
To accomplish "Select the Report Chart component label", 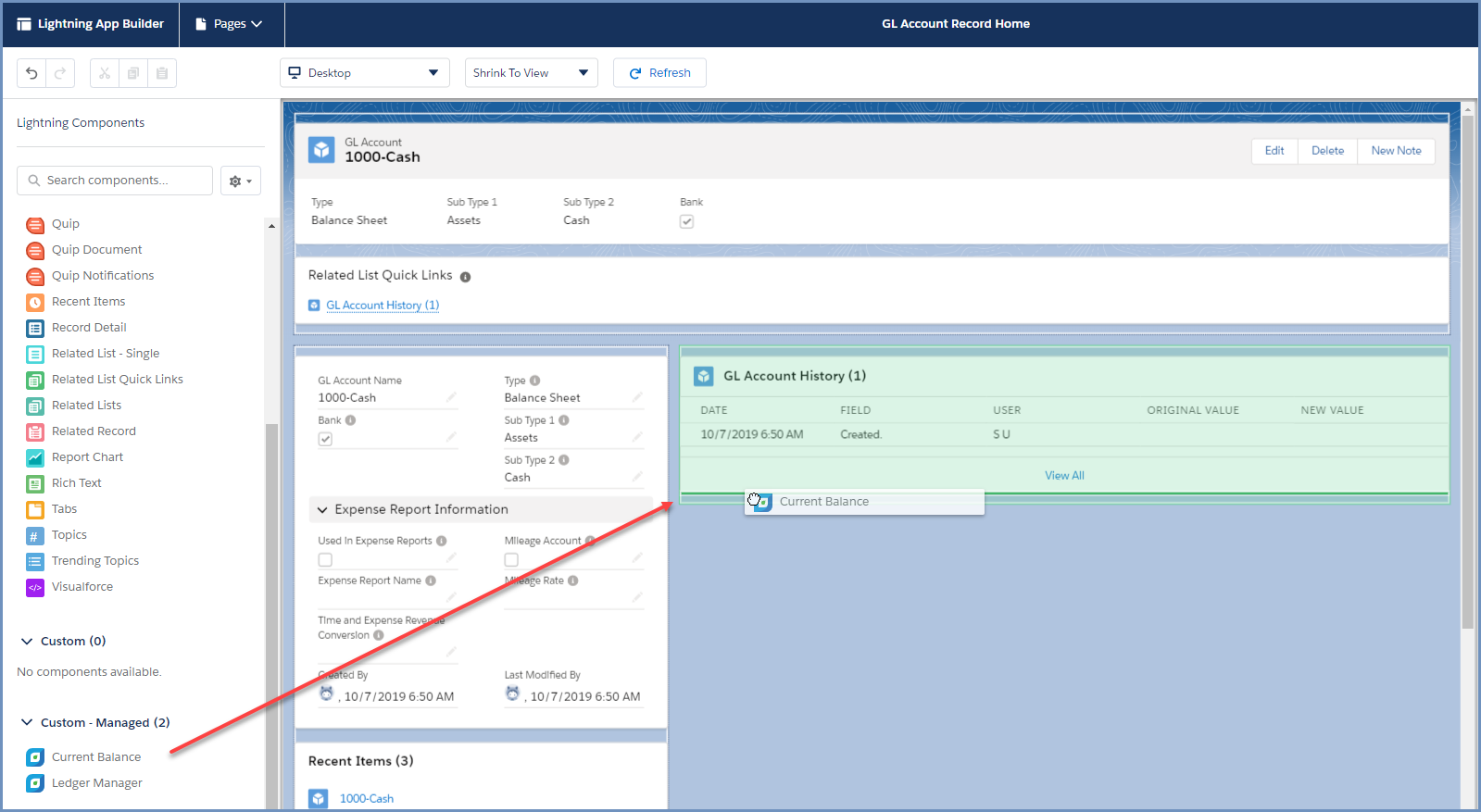I will point(87,457).
